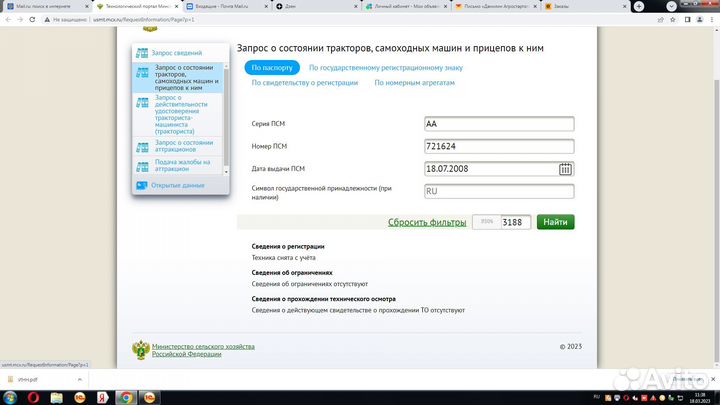Open the PSM issue date calendar picker
This screenshot has width=720, height=405.
[x=566, y=168]
